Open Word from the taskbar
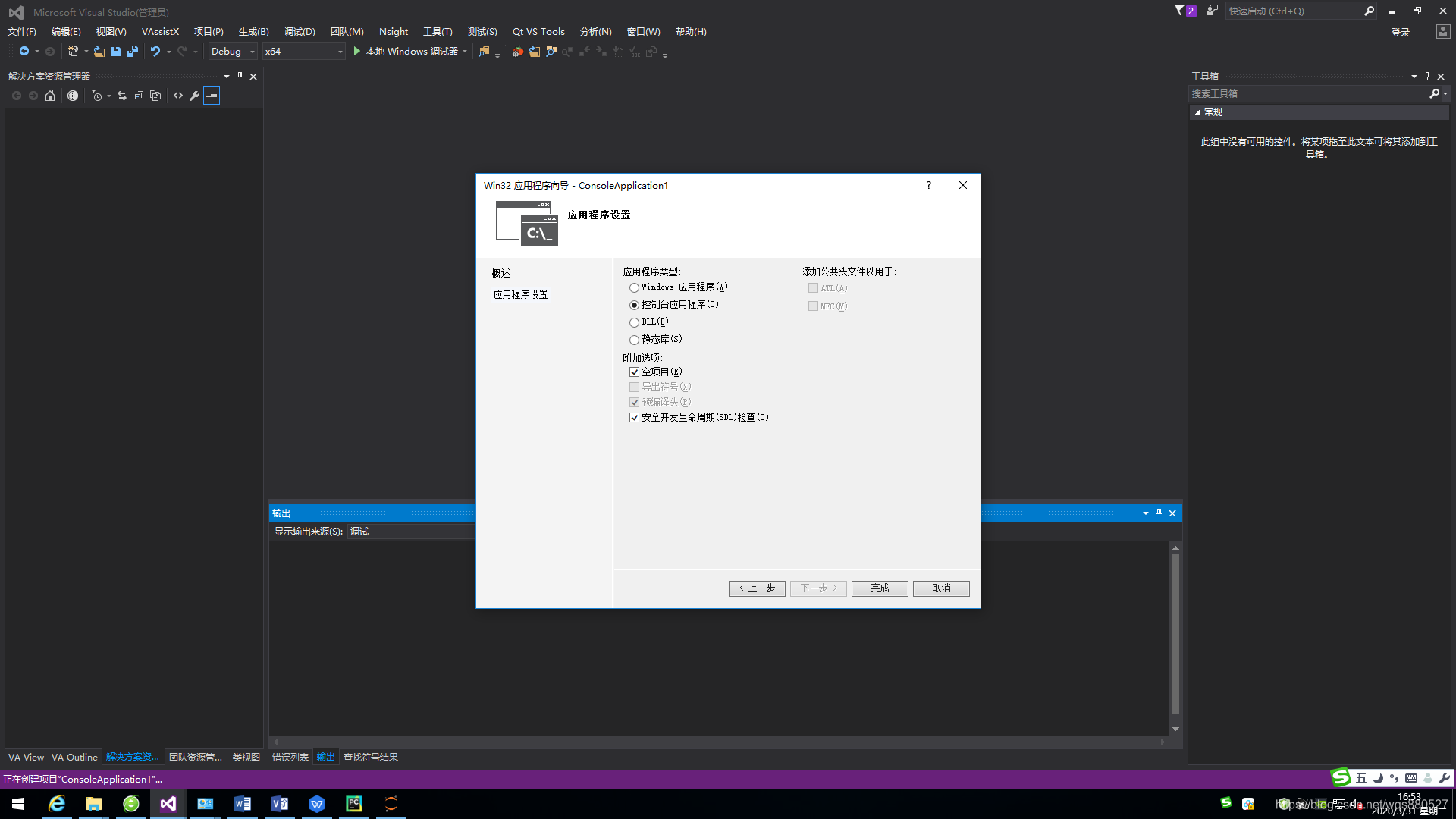This screenshot has height=819, width=1456. (x=243, y=804)
